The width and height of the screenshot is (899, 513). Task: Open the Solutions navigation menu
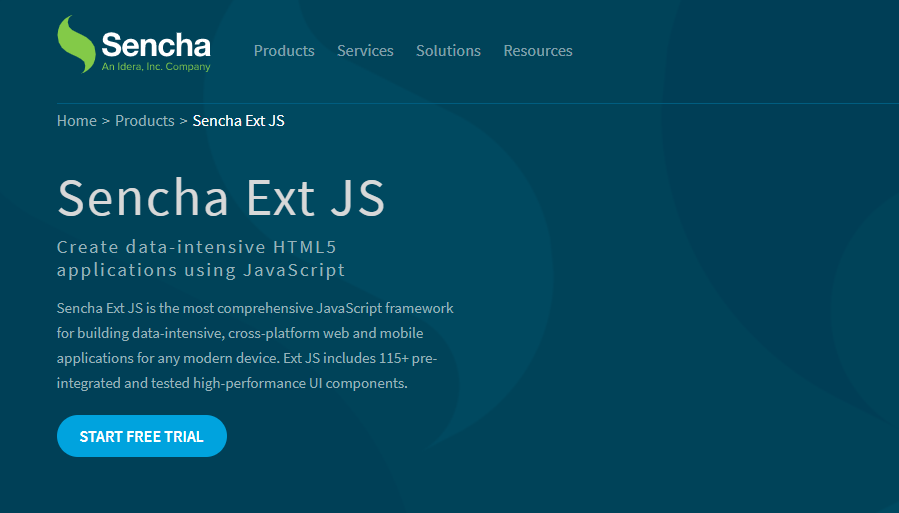coord(448,50)
